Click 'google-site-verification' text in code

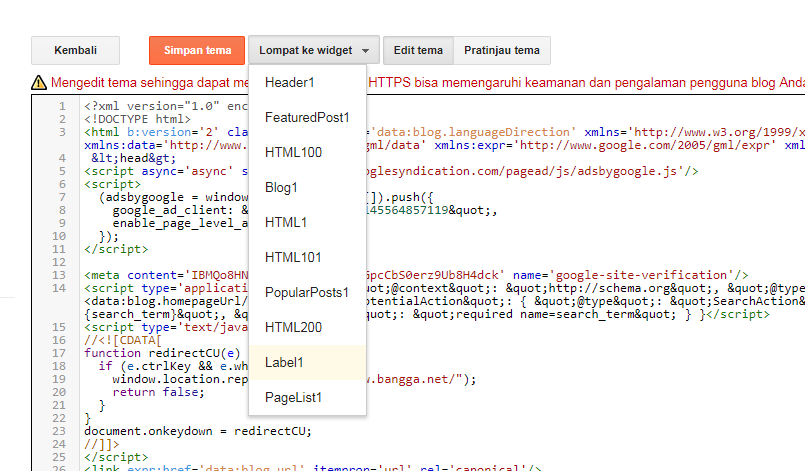pyautogui.click(x=641, y=275)
